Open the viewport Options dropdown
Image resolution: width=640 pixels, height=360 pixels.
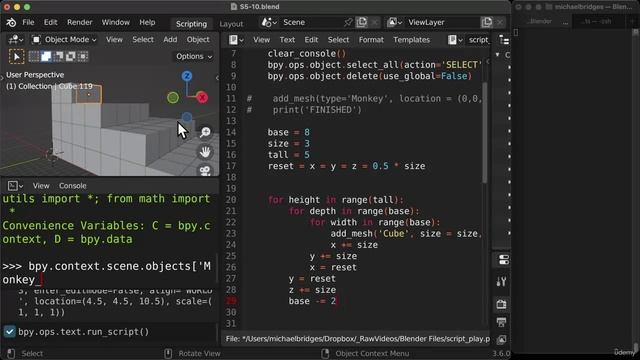pyautogui.click(x=194, y=56)
